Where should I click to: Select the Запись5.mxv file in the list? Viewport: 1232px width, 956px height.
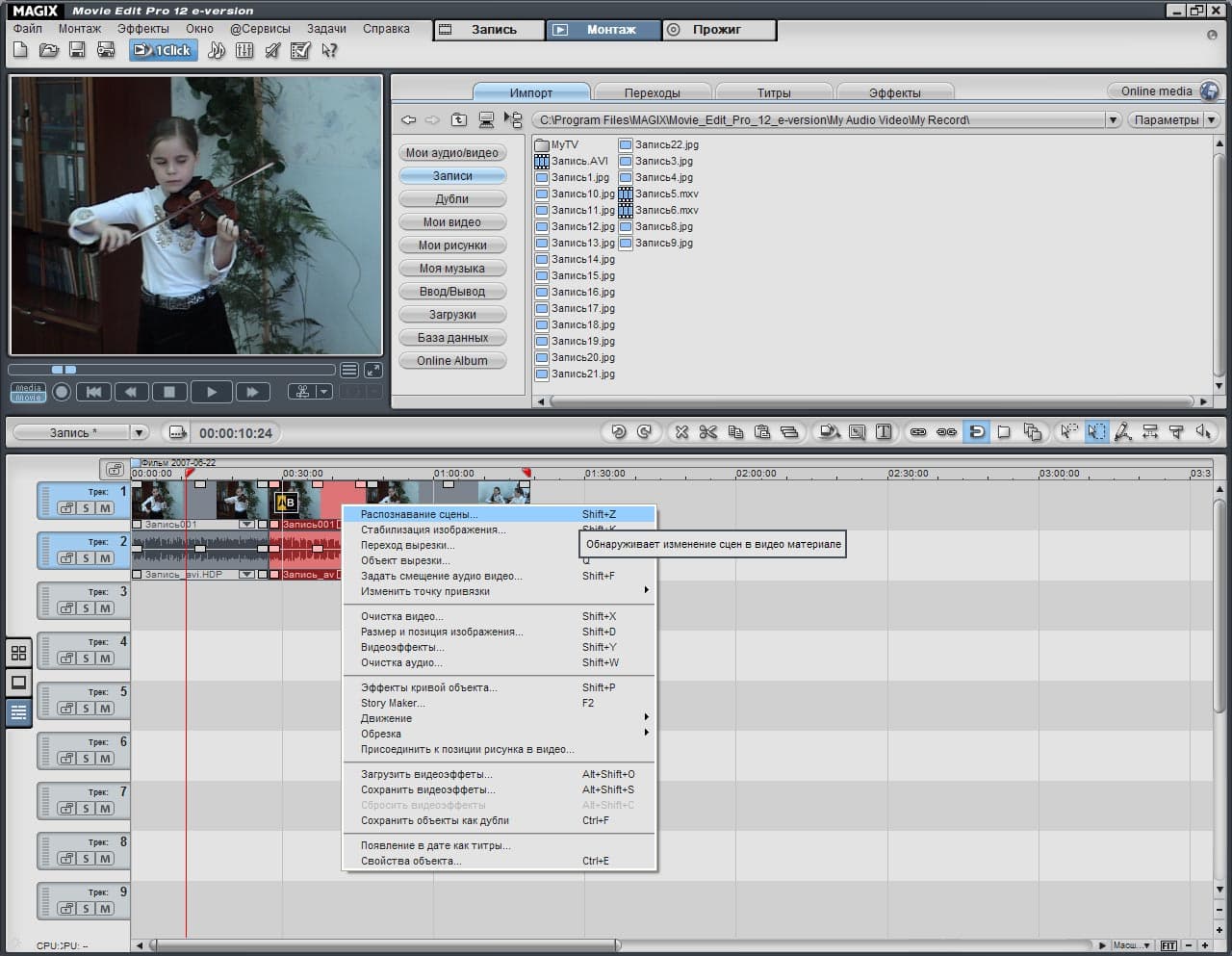pyautogui.click(x=665, y=194)
